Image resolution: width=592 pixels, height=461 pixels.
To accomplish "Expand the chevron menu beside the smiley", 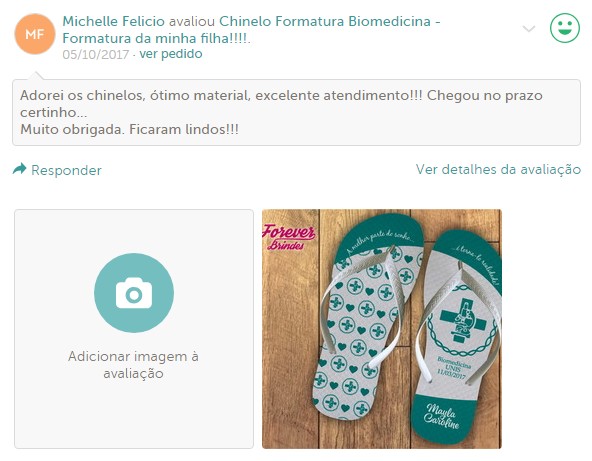I will [x=529, y=29].
